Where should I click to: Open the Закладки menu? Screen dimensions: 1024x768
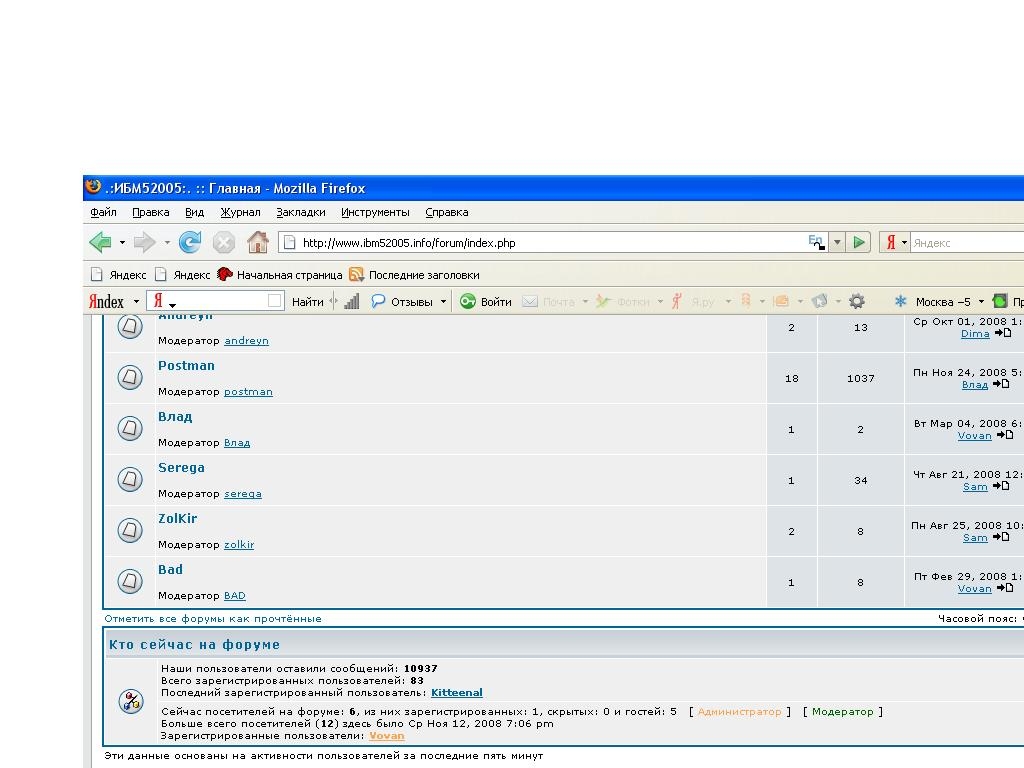pos(300,212)
